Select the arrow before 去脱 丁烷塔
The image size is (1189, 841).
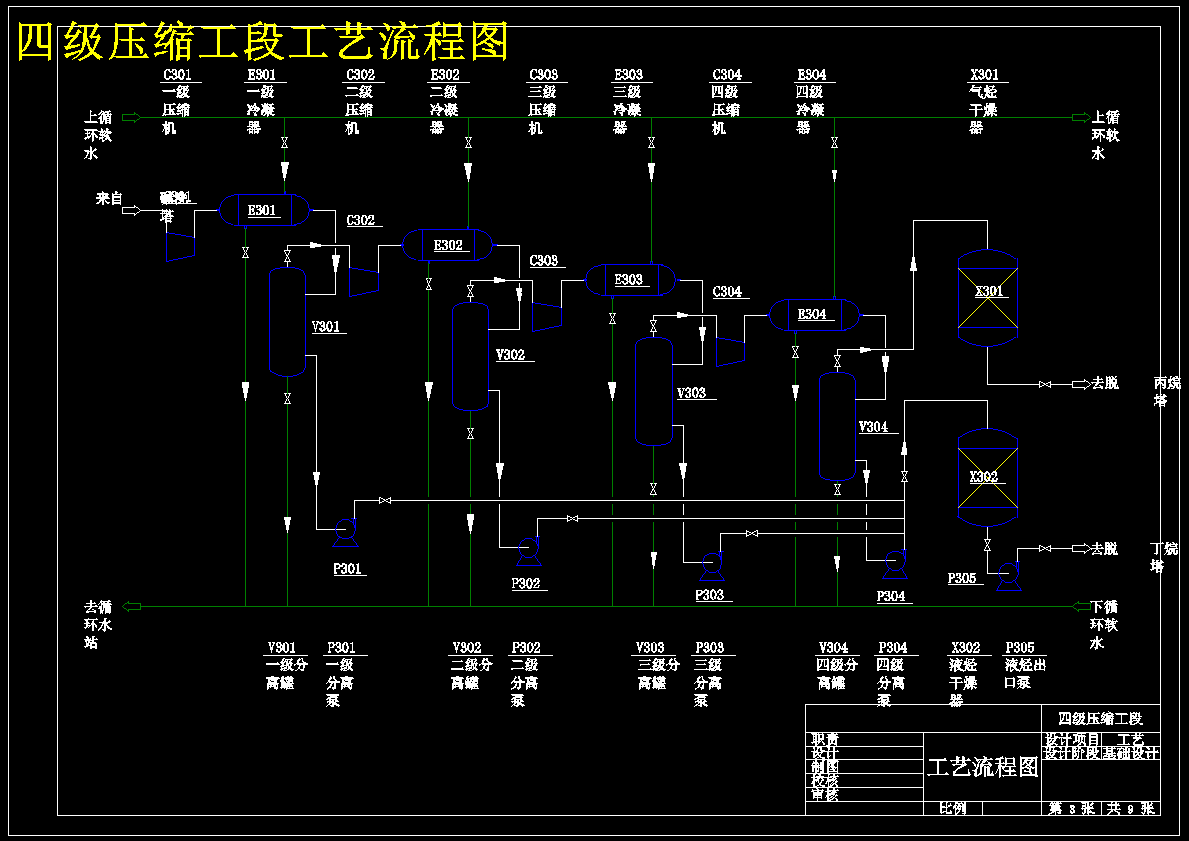click(1081, 548)
